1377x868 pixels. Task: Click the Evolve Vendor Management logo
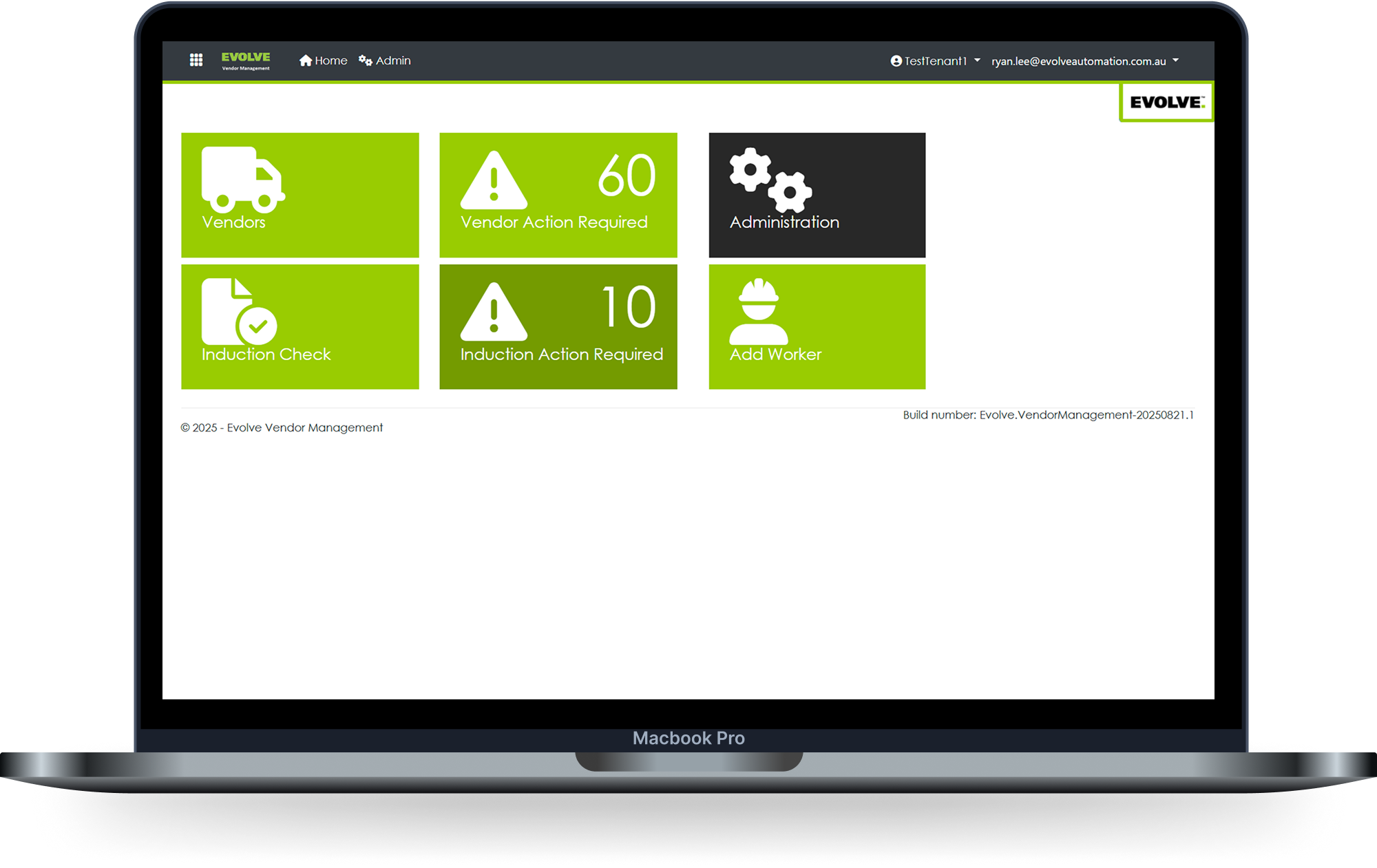coord(246,61)
